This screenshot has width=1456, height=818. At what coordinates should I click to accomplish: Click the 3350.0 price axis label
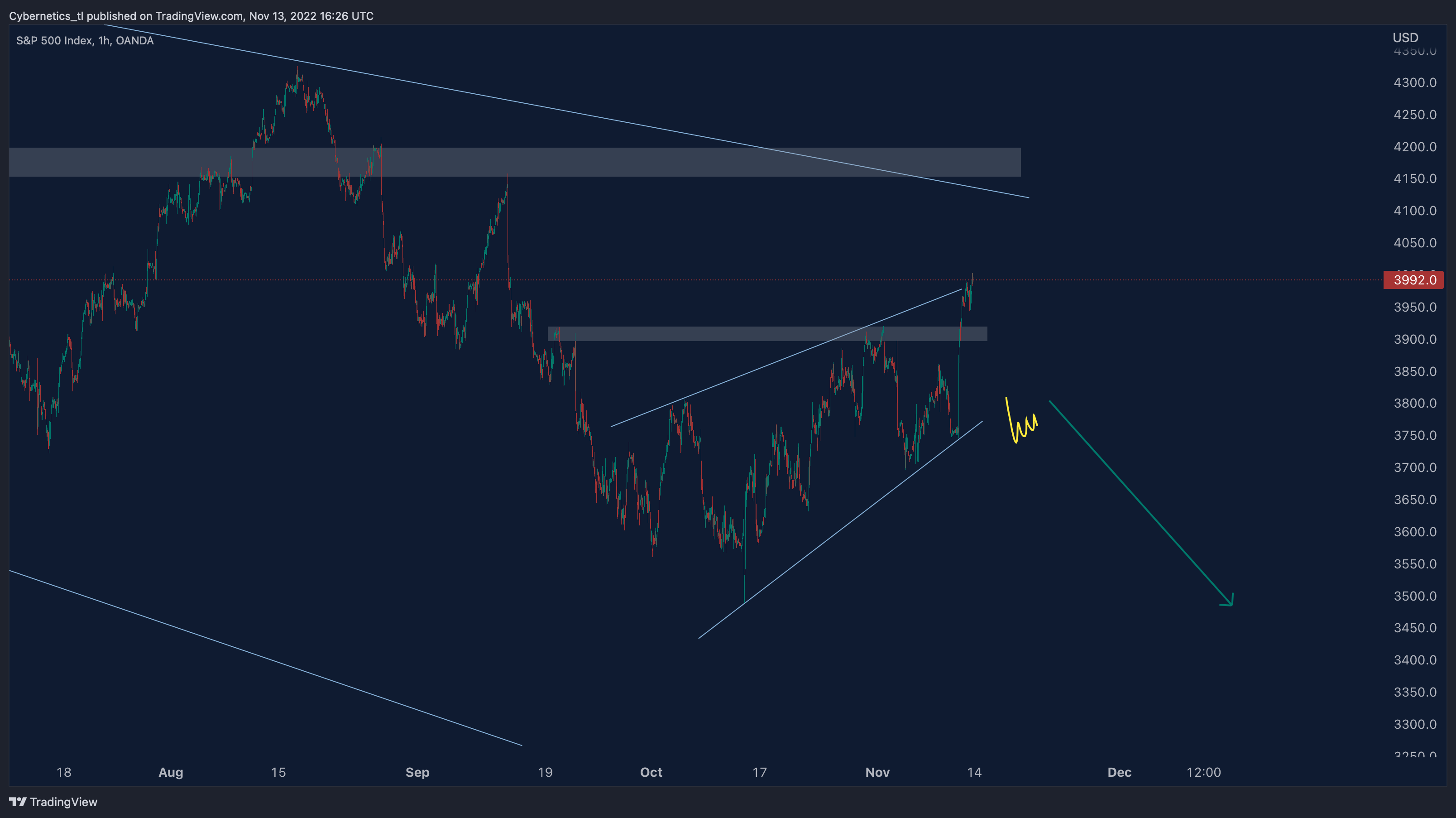[1415, 693]
